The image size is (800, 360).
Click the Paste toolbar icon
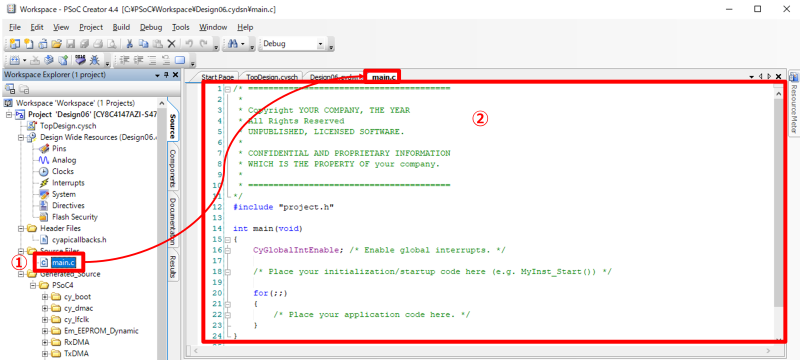tap(158, 44)
